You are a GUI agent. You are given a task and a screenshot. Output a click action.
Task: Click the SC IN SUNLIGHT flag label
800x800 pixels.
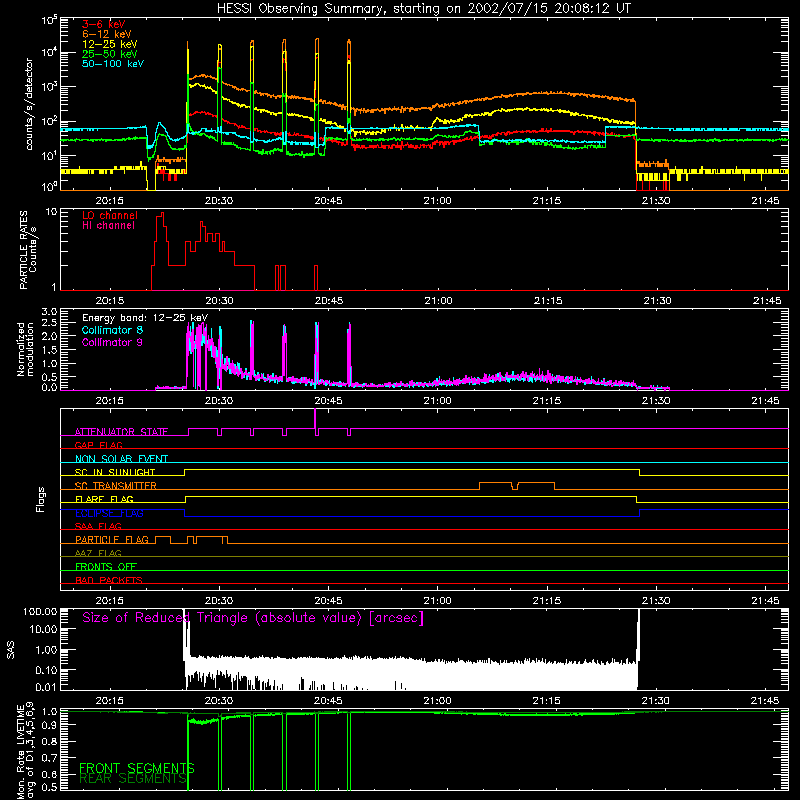[x=115, y=472]
